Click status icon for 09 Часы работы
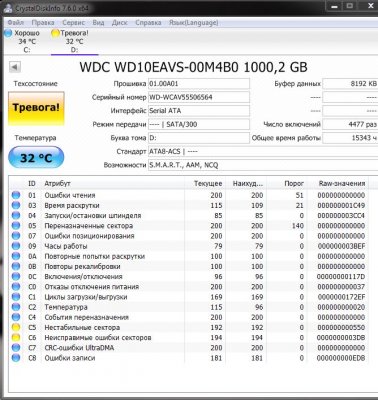378x400 pixels. (x=16, y=246)
